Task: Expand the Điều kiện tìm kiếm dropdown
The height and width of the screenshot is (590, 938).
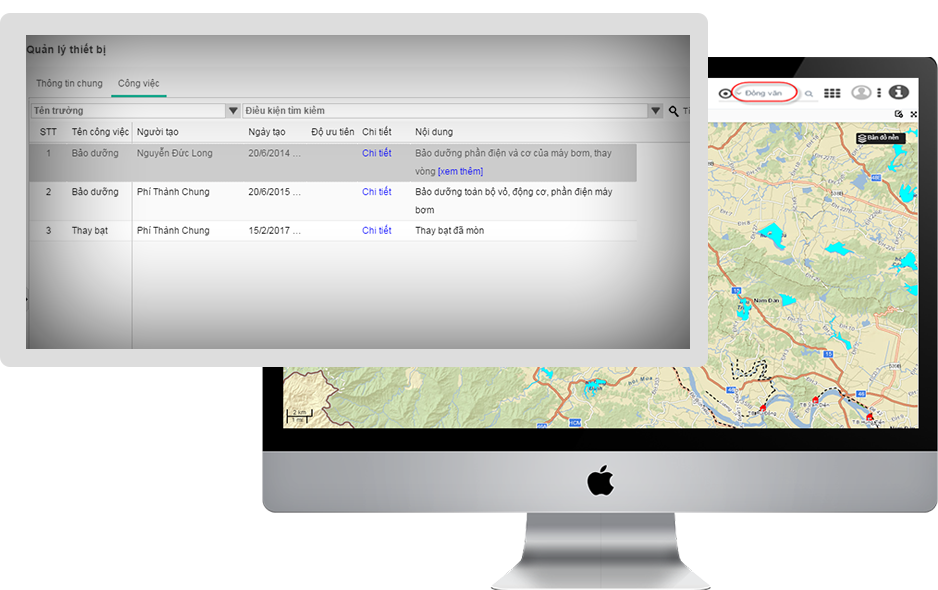Action: pyautogui.click(x=655, y=111)
